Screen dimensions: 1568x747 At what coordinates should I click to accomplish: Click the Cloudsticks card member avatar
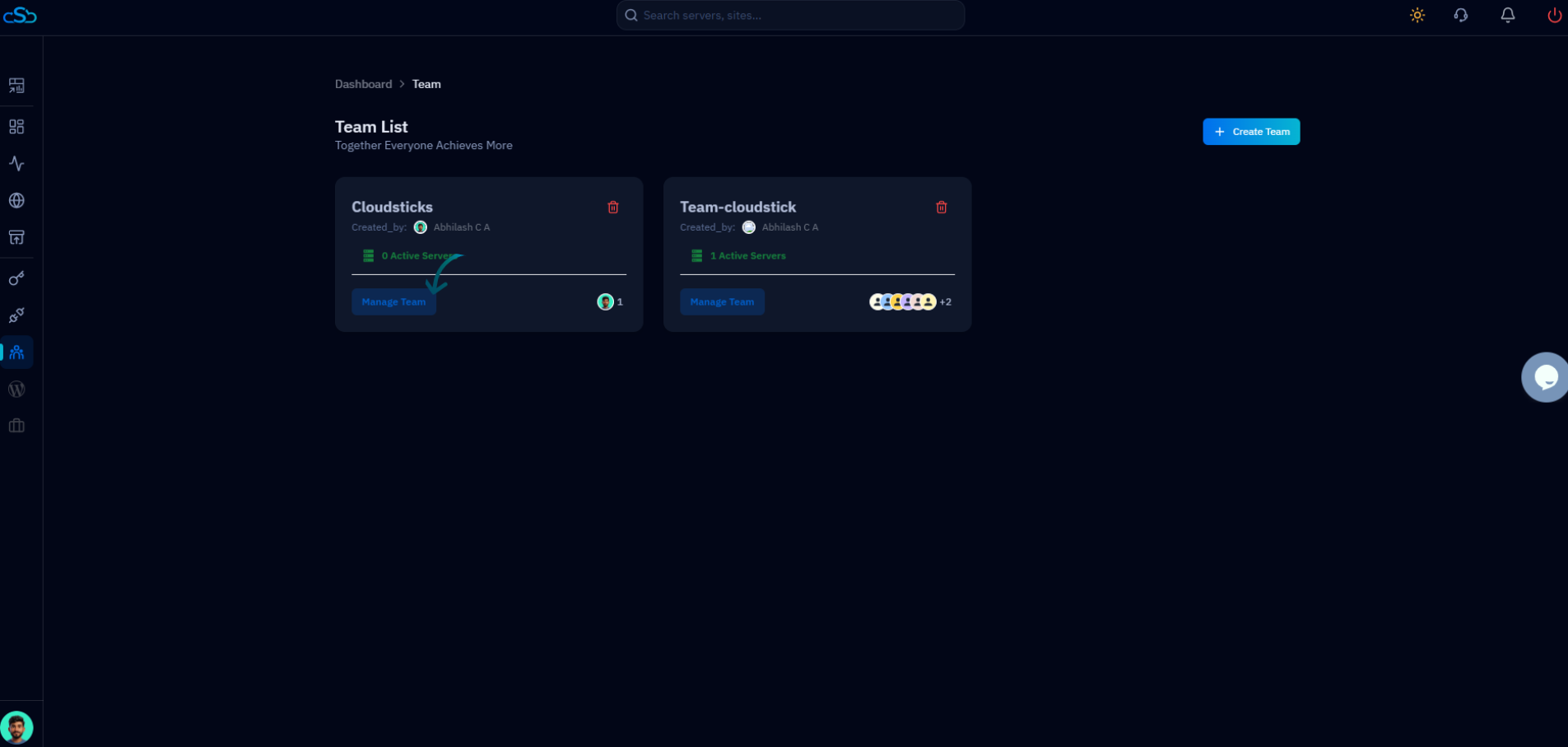(x=605, y=302)
